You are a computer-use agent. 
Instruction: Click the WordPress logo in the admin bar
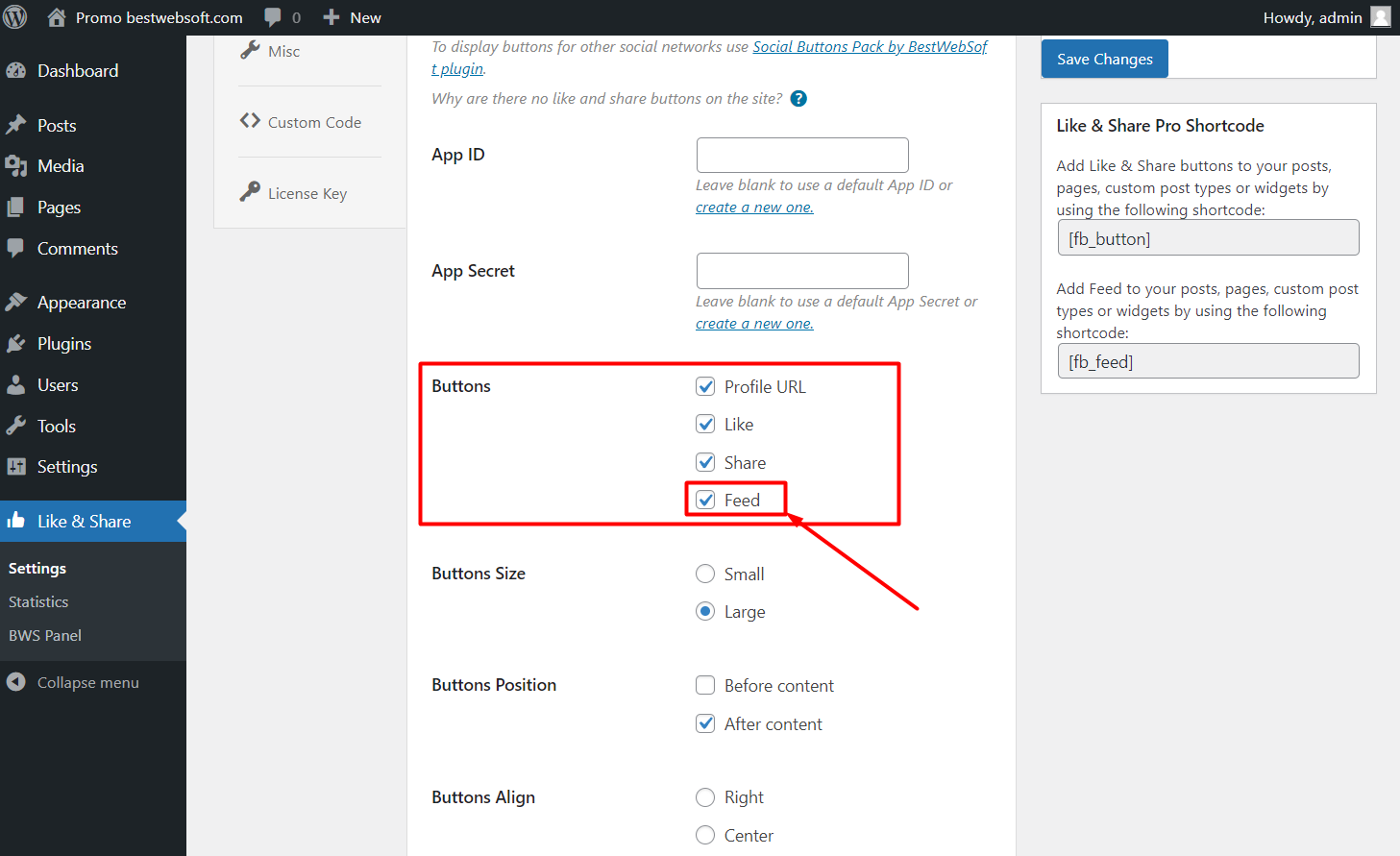pos(14,17)
